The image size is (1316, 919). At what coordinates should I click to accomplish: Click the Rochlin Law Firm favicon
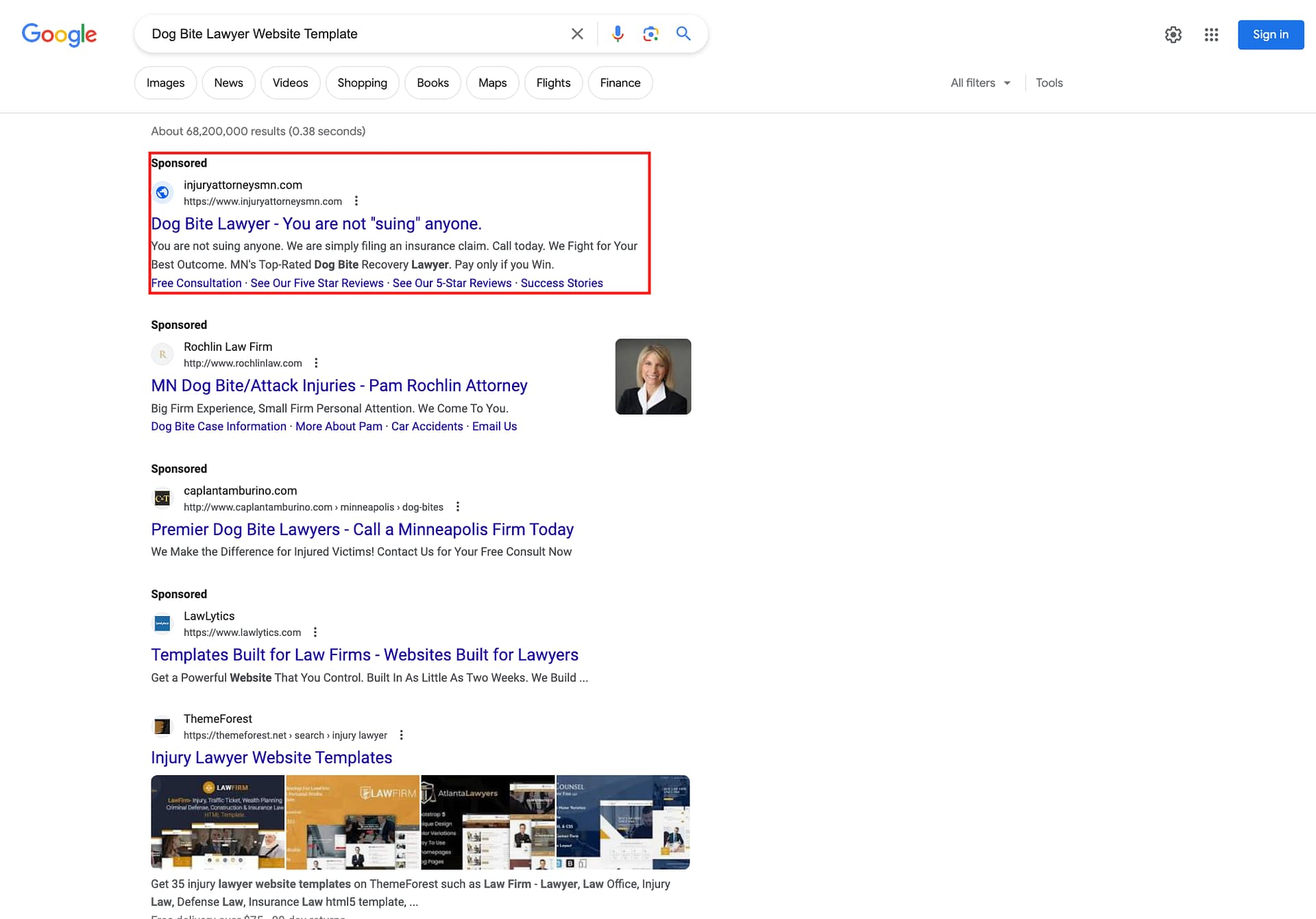(x=162, y=354)
